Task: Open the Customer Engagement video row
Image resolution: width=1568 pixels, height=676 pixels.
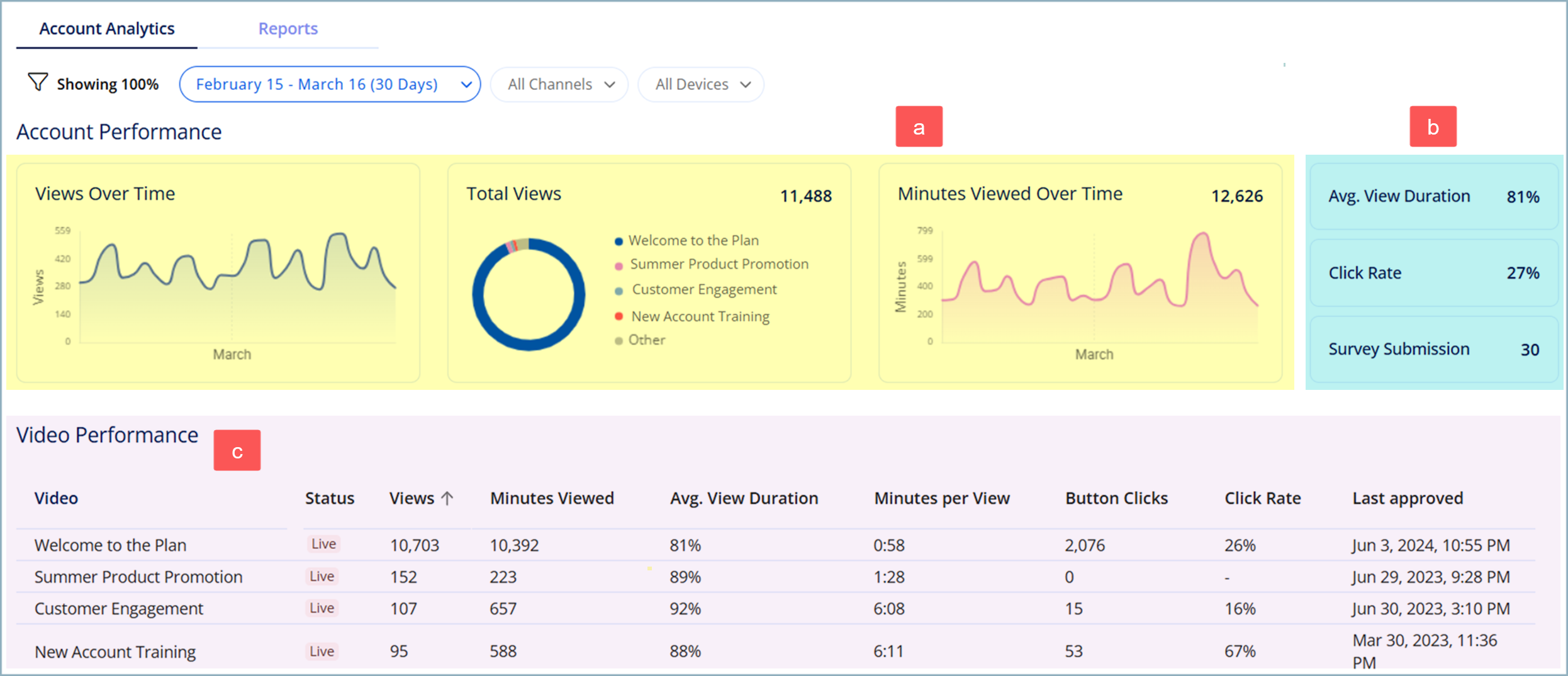Action: (119, 609)
